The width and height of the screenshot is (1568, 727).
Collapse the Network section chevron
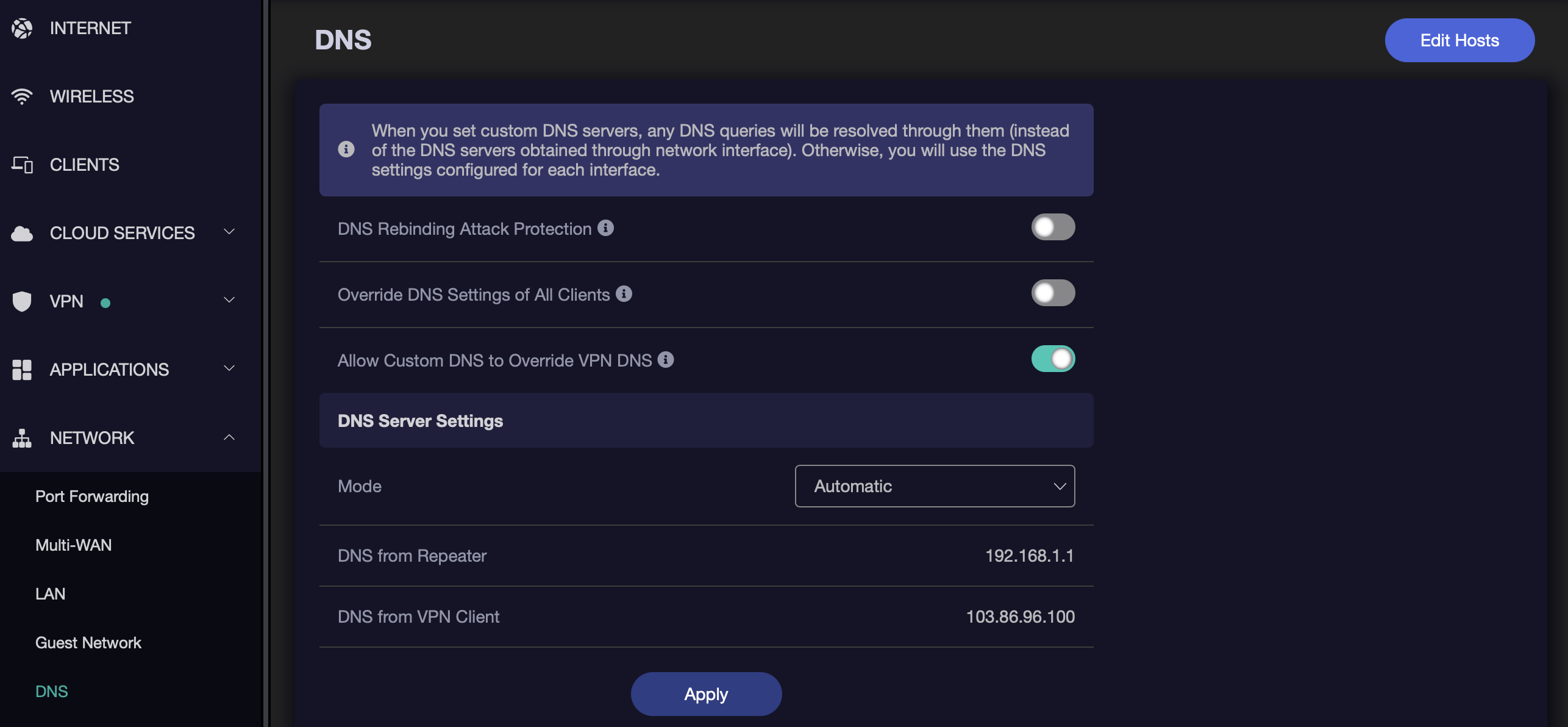229,437
